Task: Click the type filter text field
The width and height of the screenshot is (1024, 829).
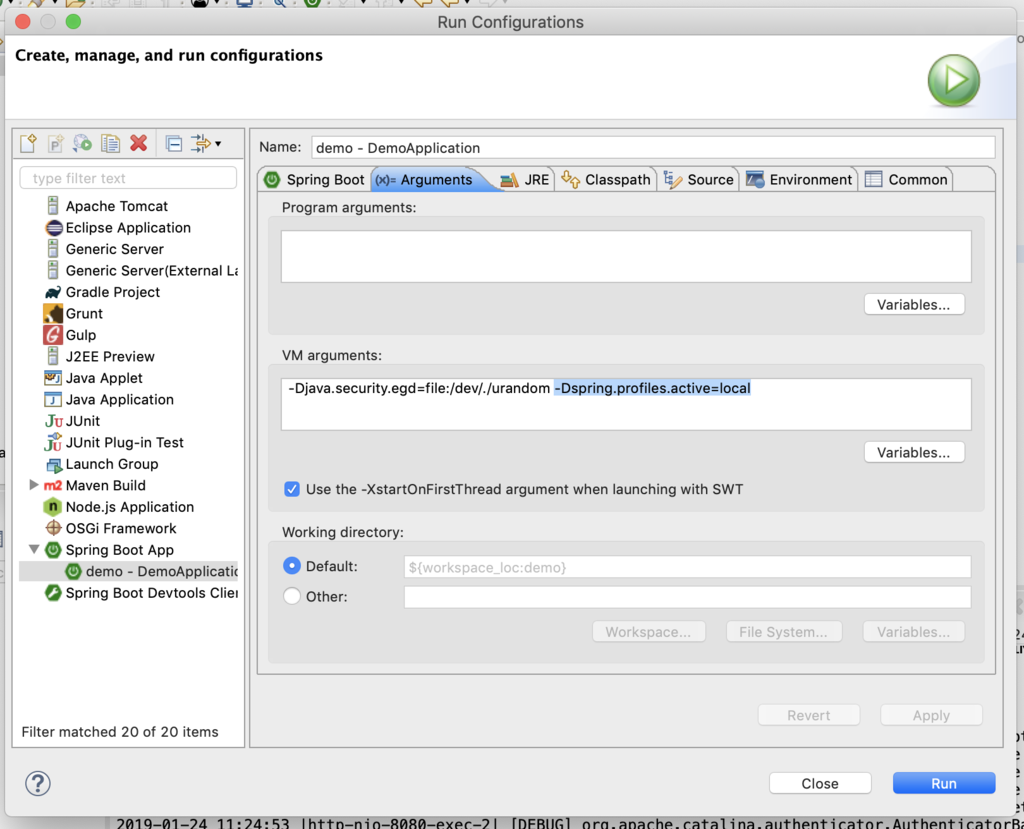Action: (x=129, y=178)
